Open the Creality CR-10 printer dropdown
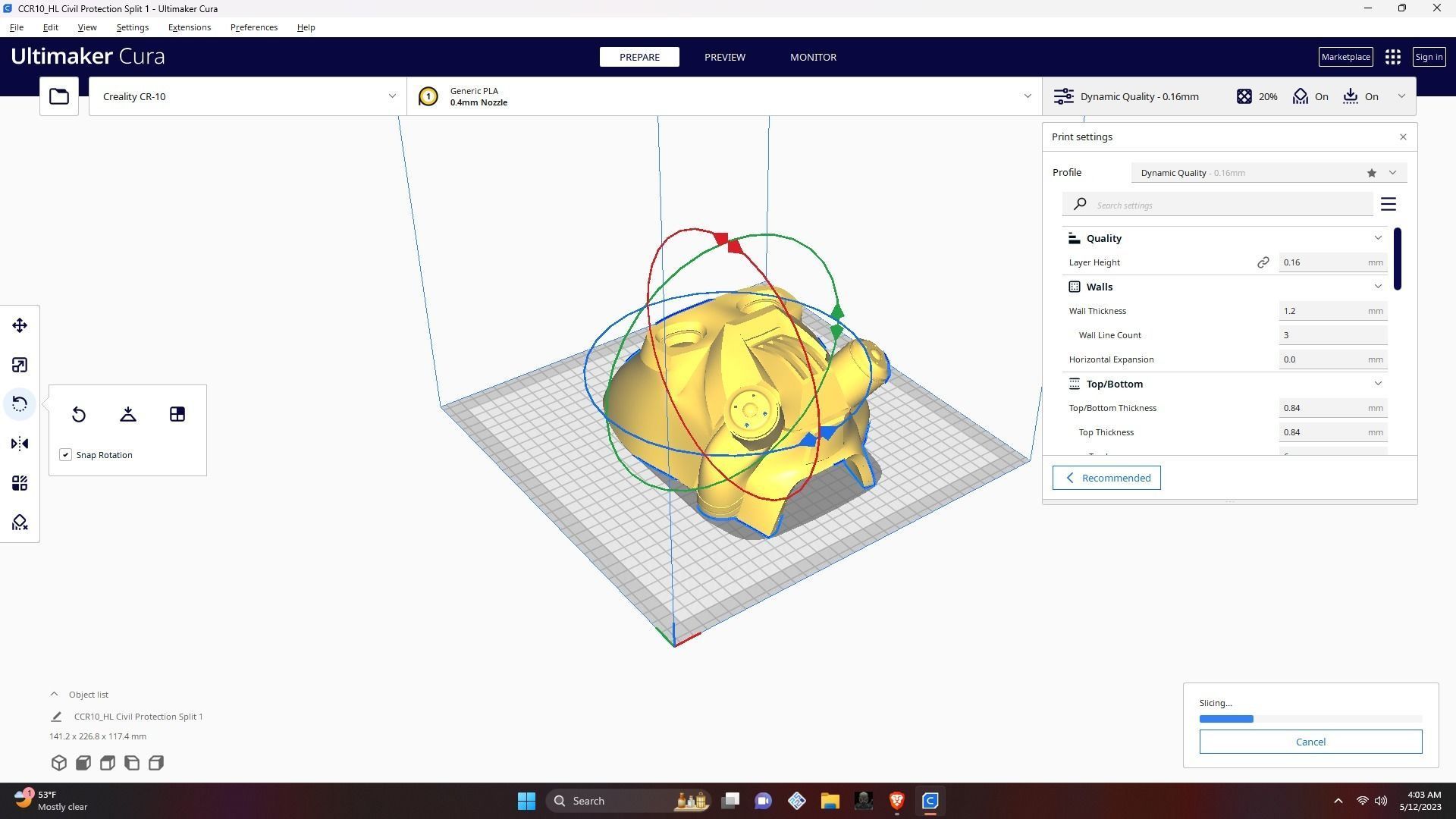This screenshot has height=819, width=1456. (x=247, y=96)
